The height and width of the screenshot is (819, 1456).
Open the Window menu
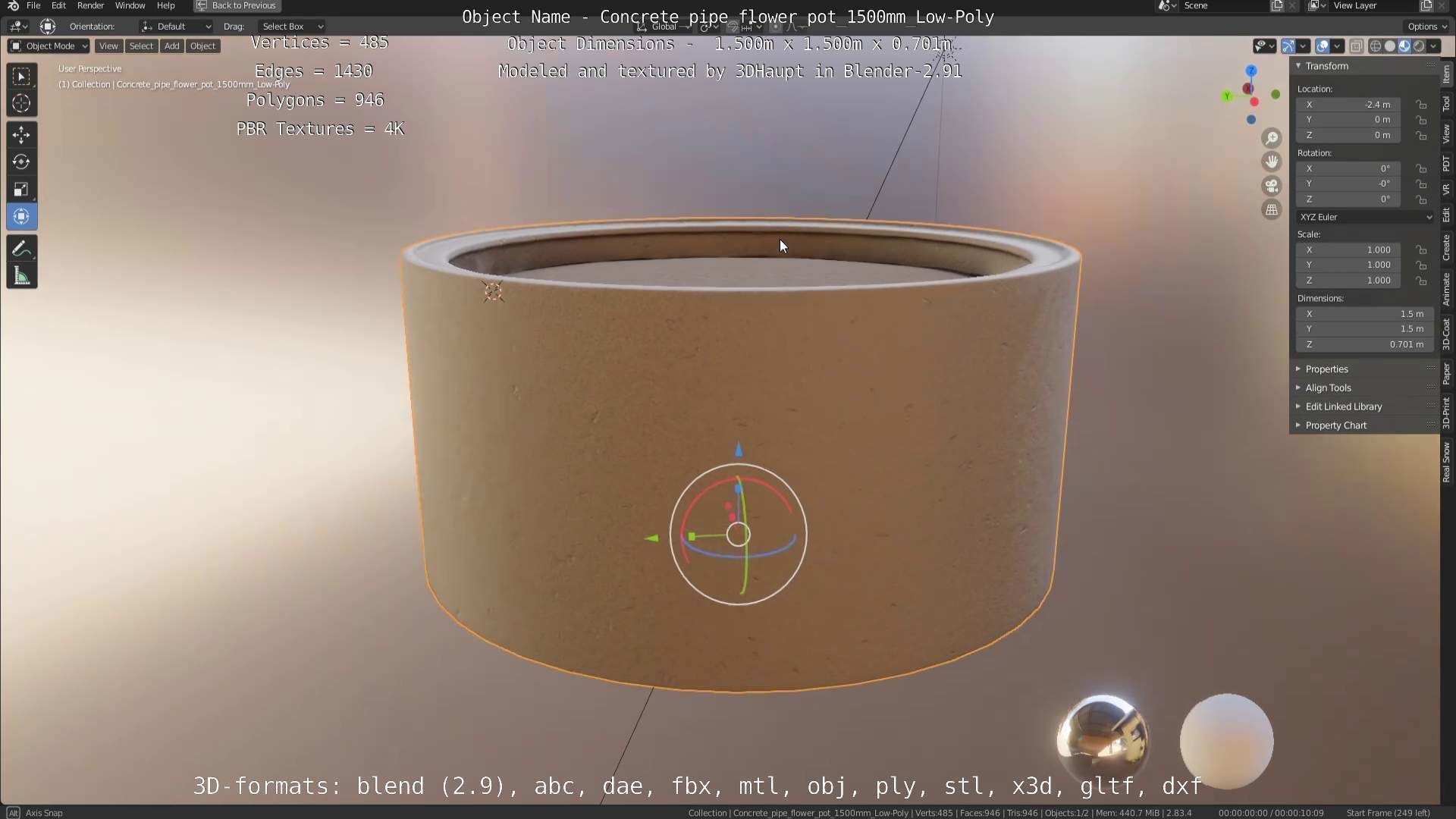130,5
